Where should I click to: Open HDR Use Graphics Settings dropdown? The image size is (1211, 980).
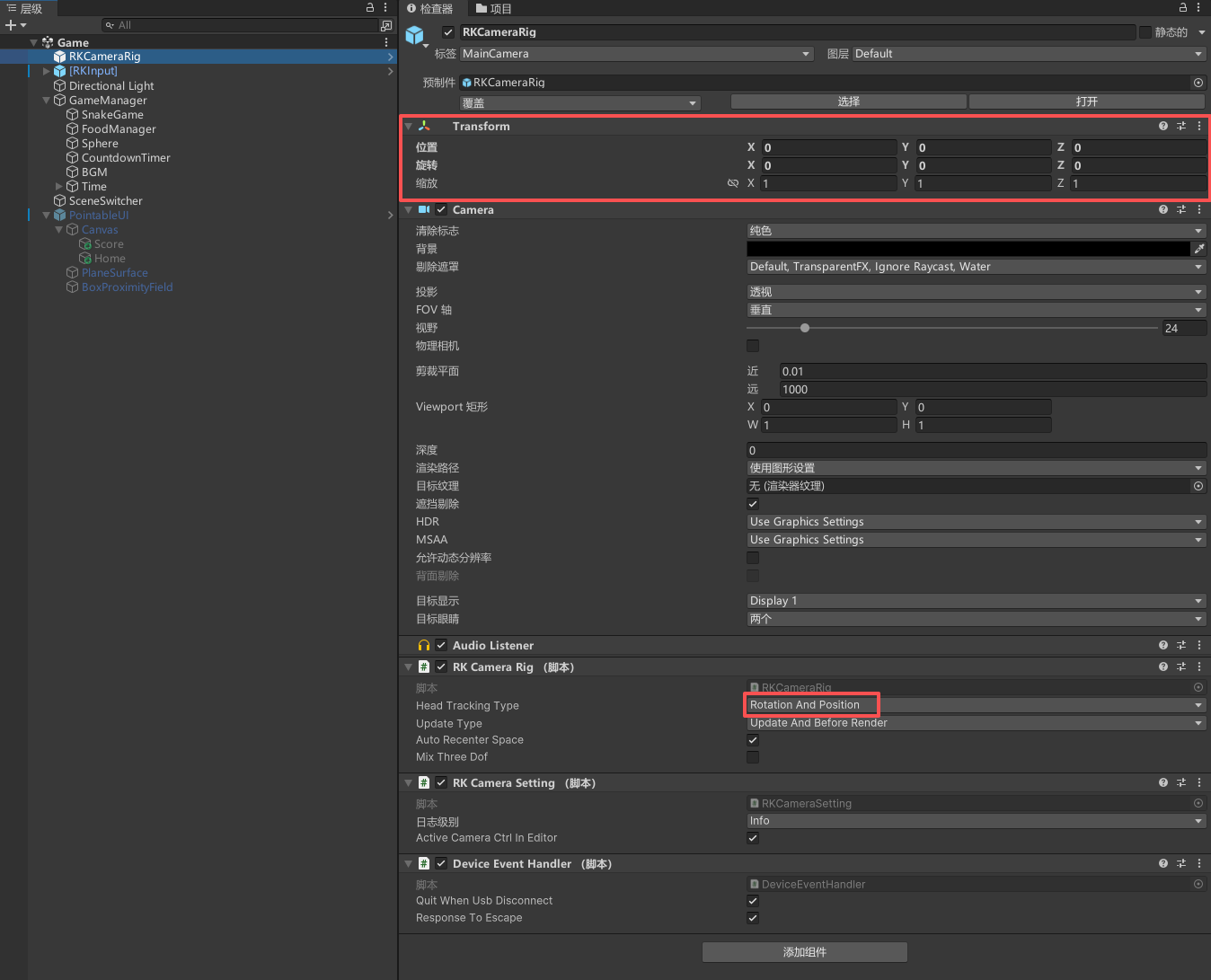tap(977, 522)
